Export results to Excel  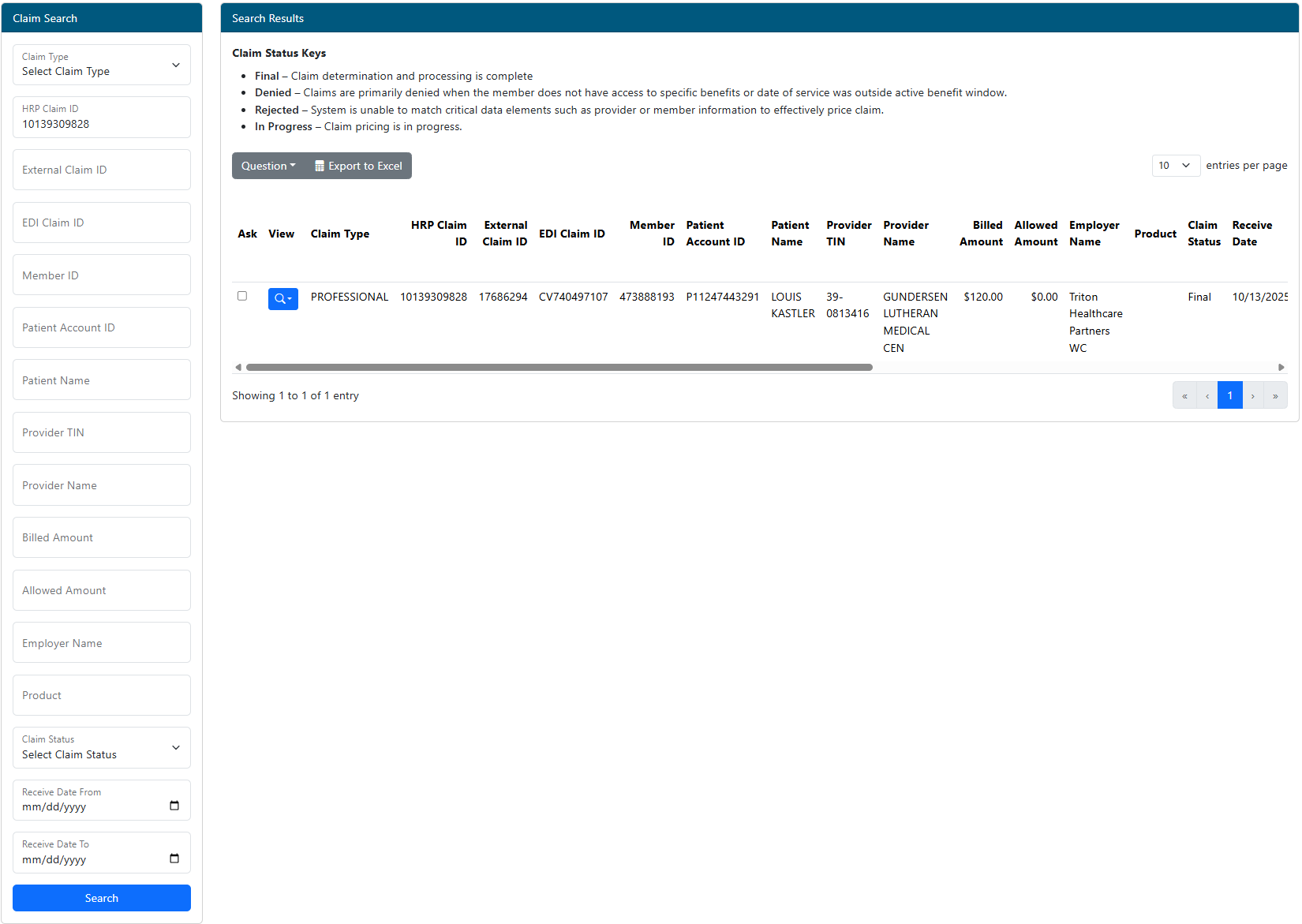(x=359, y=166)
